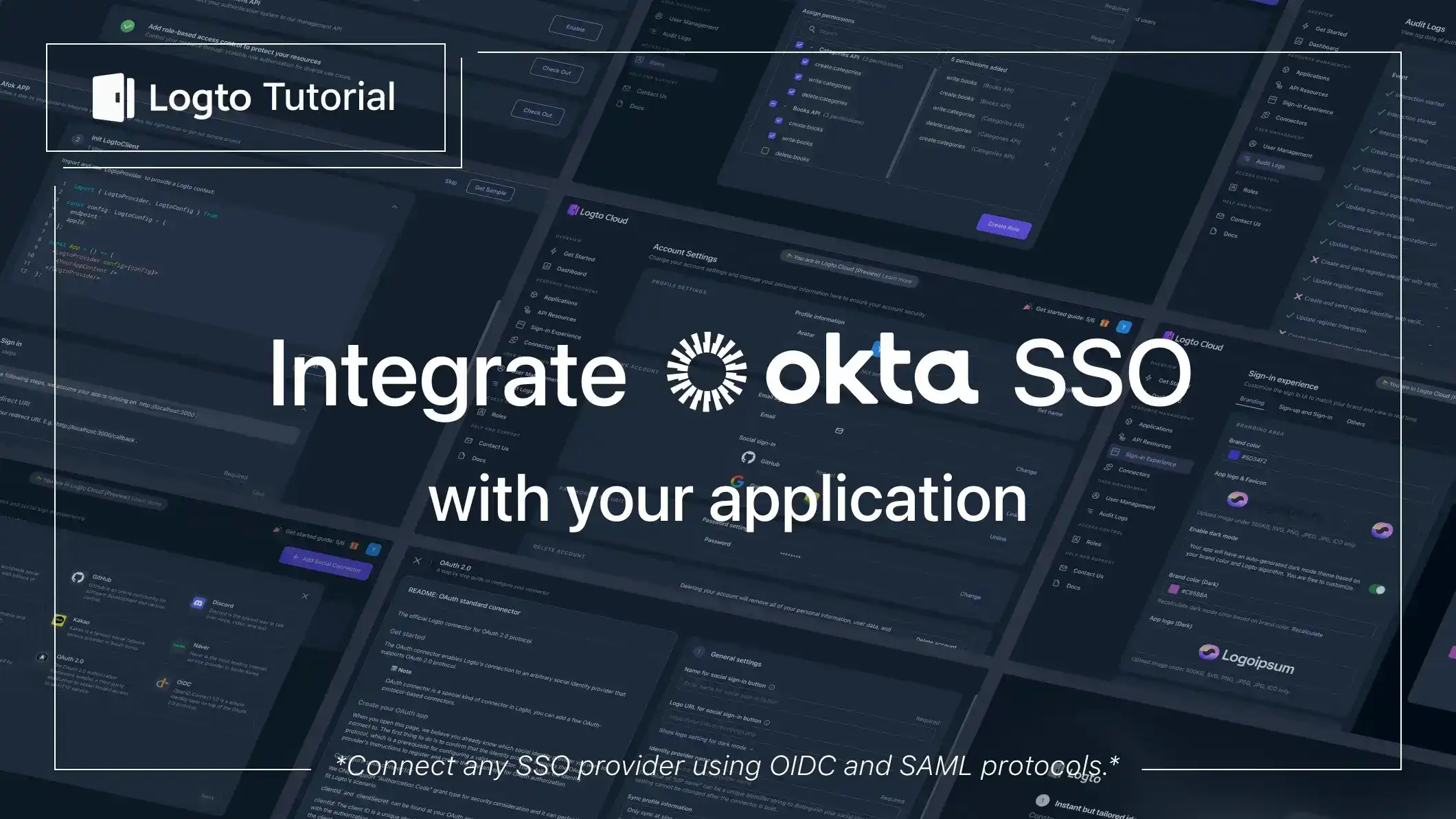
Task: Click the Search field under Assign permissions
Action: pos(828,32)
